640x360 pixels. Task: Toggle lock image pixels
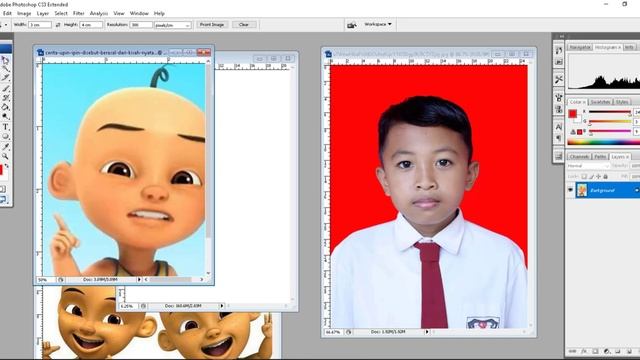coord(591,176)
